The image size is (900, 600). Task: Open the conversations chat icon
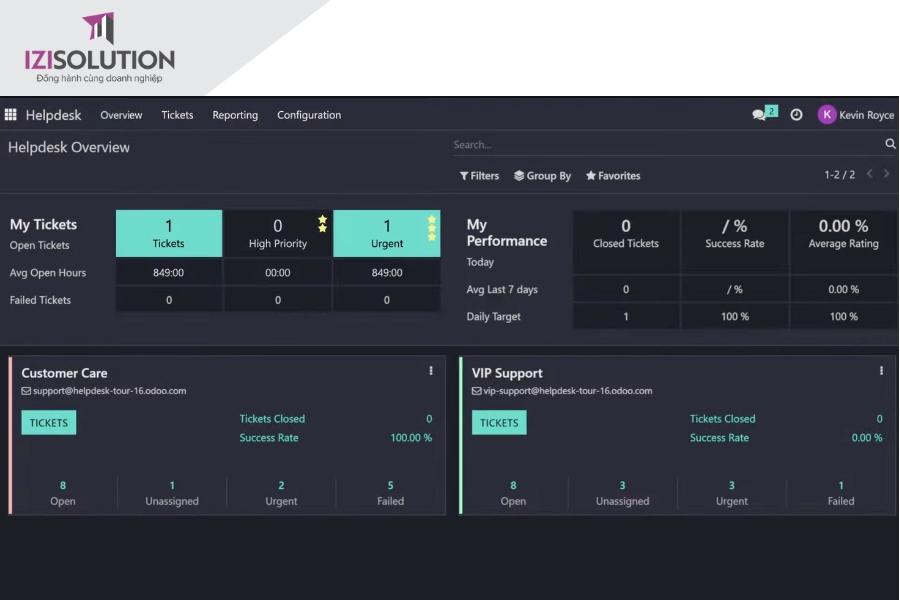point(760,115)
